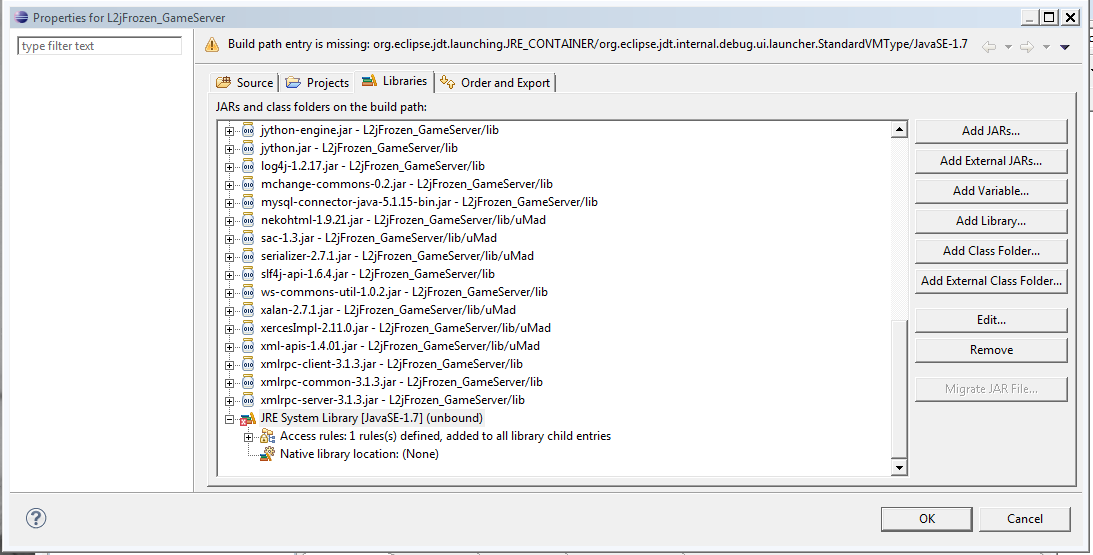Click the slf4j-api-1.6.4.jar jar icon
Image resolution: width=1093 pixels, height=555 pixels.
point(248,274)
